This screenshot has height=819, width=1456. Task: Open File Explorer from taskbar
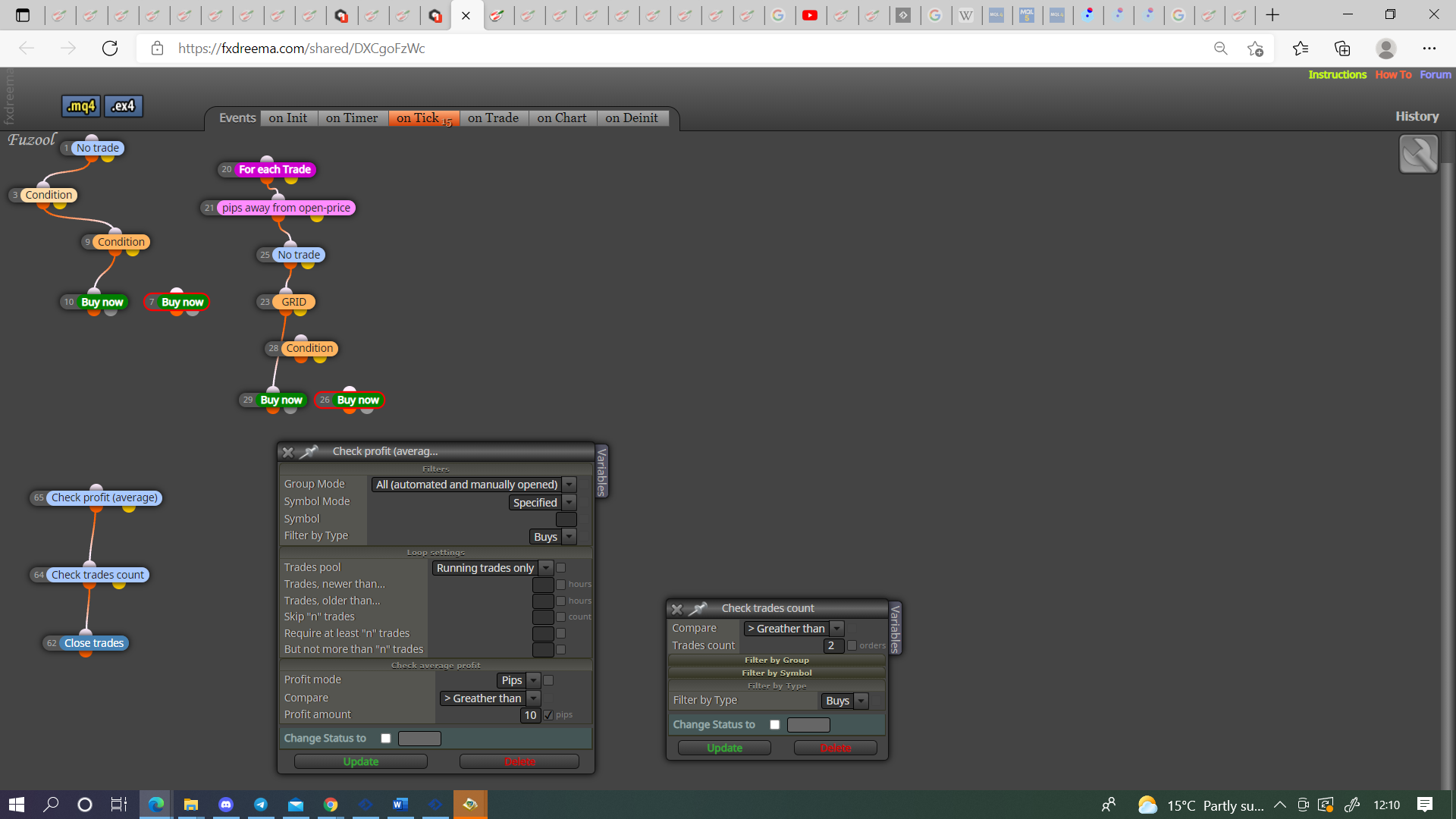point(191,805)
